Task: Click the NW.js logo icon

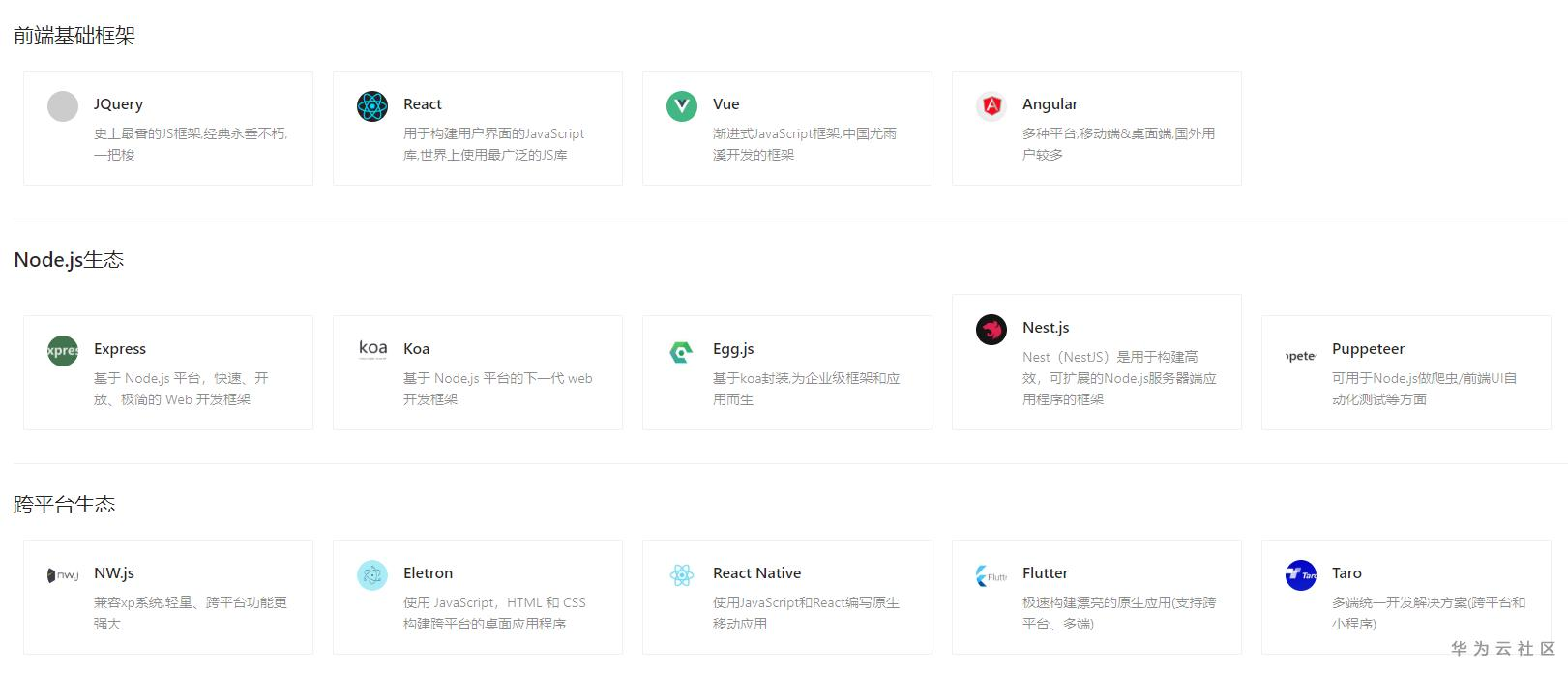Action: pos(63,575)
